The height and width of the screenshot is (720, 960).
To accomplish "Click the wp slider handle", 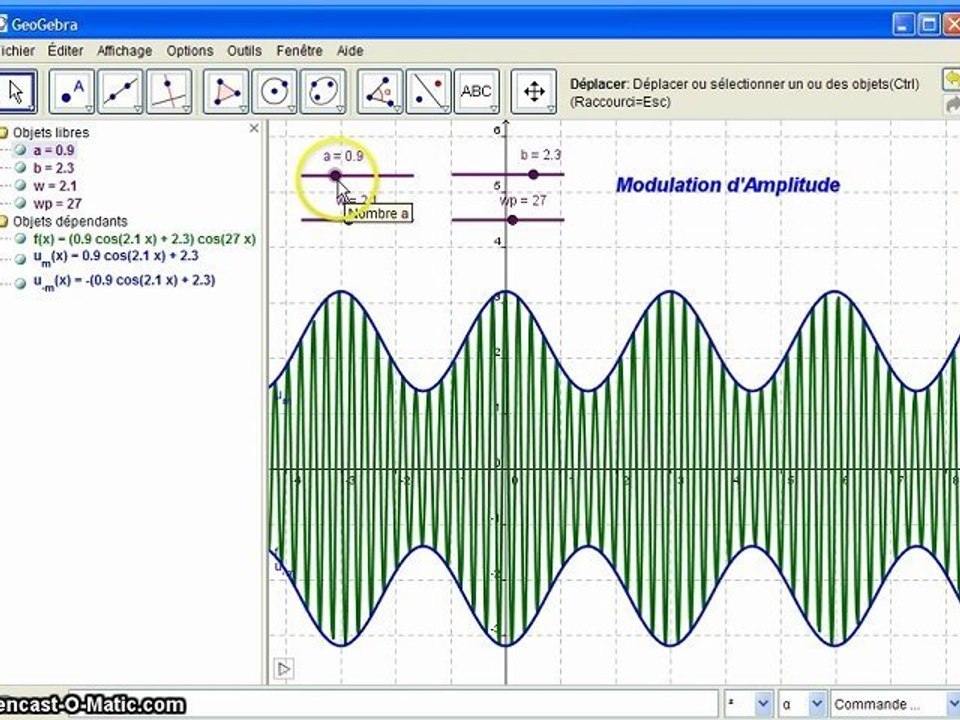I will pyautogui.click(x=512, y=220).
